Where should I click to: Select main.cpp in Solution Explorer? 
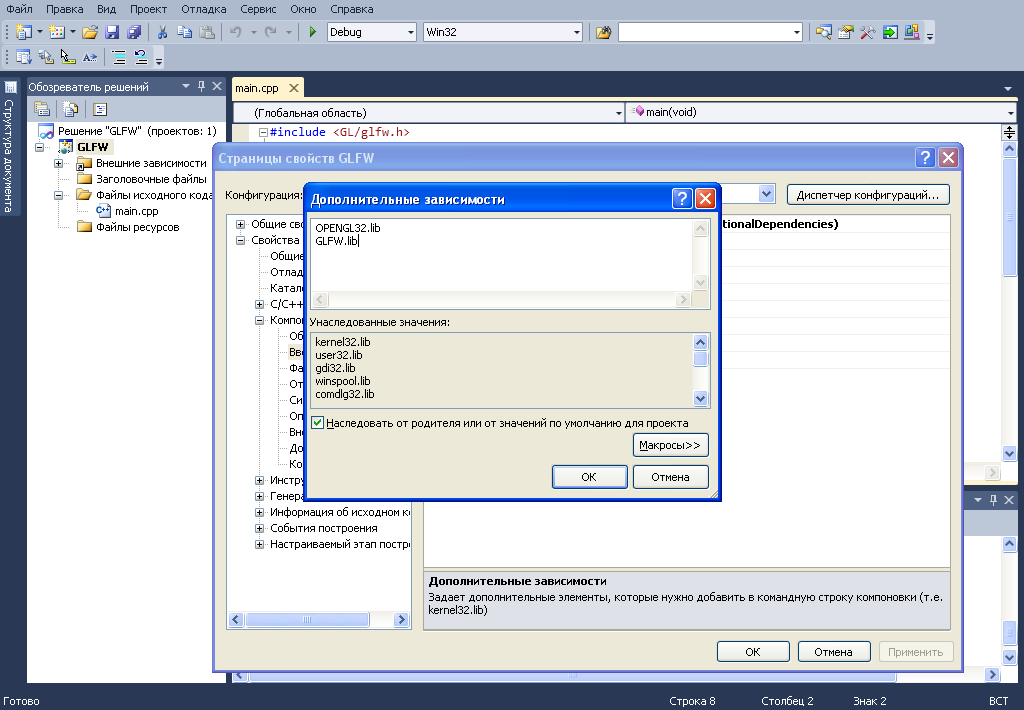[x=136, y=211]
